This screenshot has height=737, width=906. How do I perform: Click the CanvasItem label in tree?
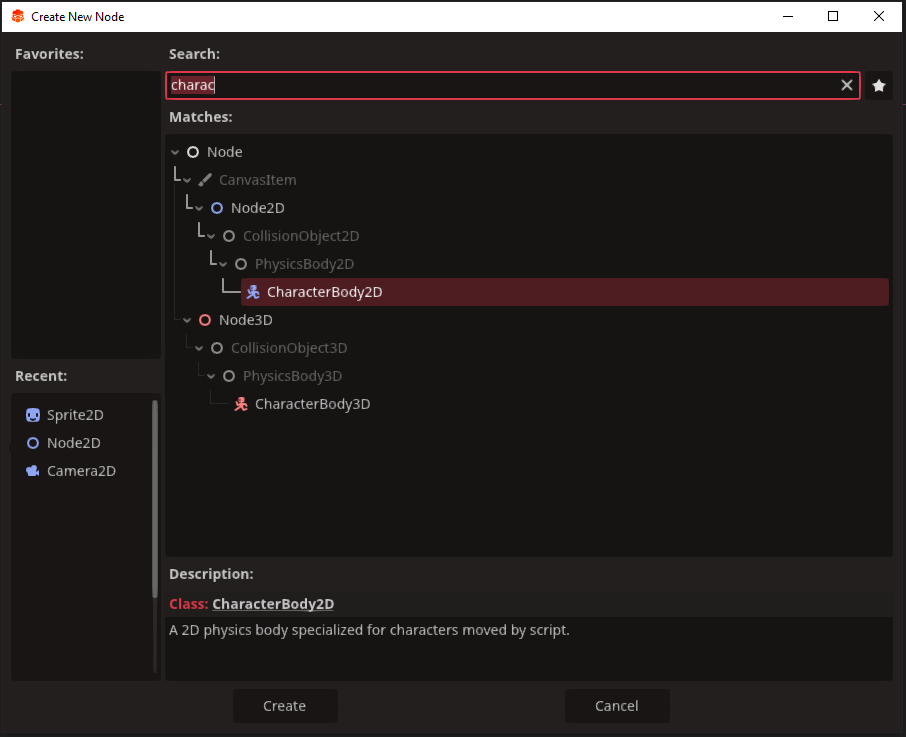tap(258, 180)
